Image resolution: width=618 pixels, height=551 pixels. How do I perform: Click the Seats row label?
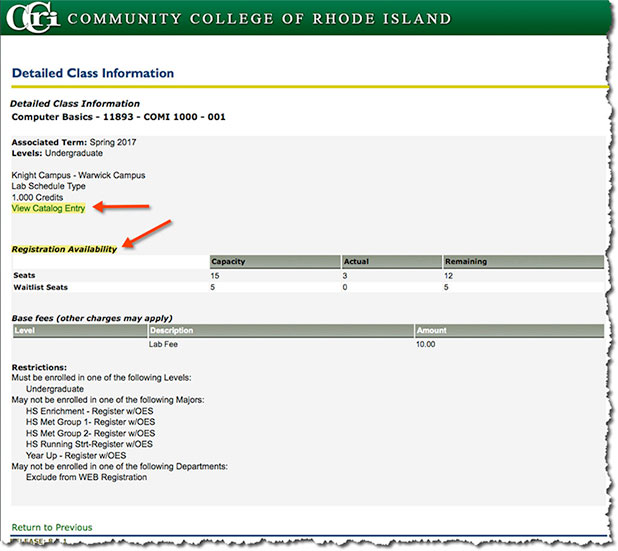24,275
